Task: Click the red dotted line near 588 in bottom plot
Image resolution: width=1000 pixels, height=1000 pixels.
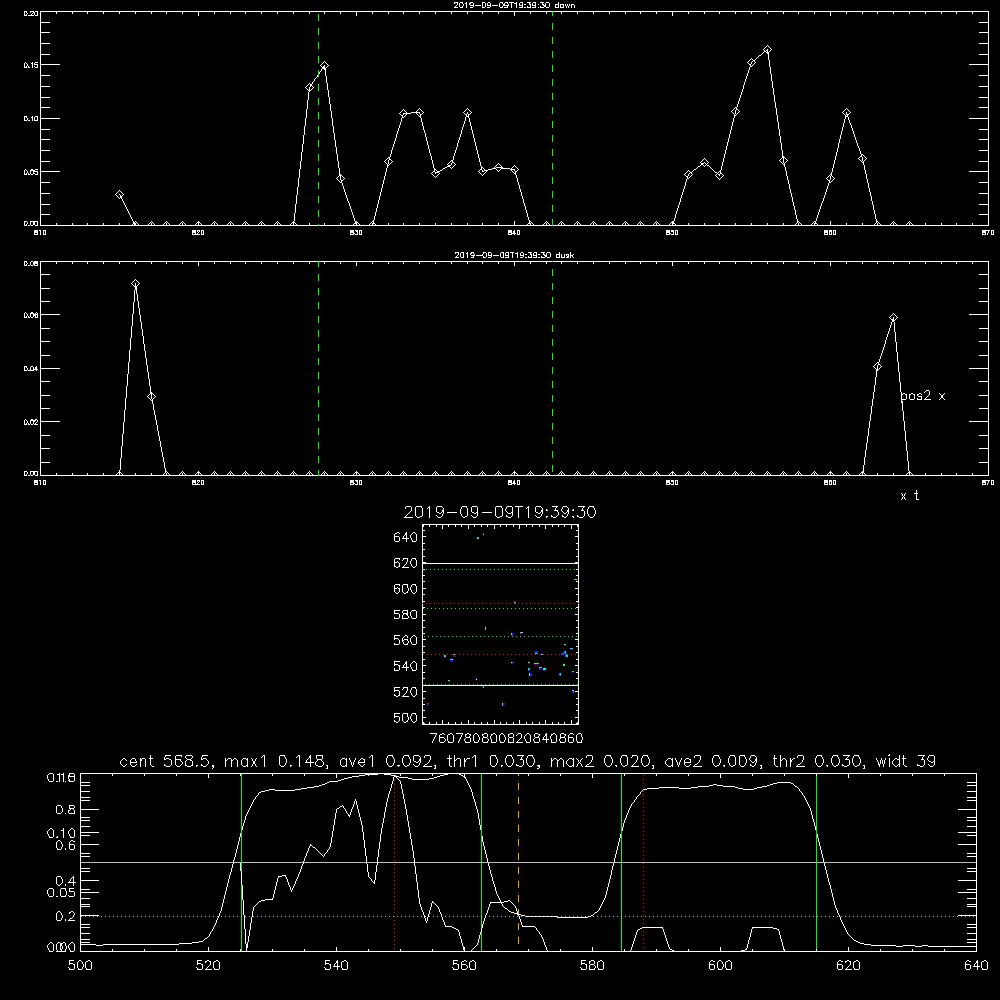Action: pos(643,861)
